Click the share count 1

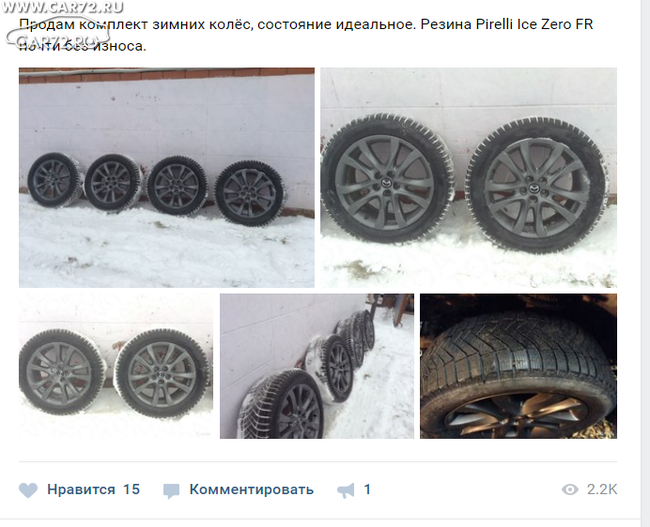point(367,489)
